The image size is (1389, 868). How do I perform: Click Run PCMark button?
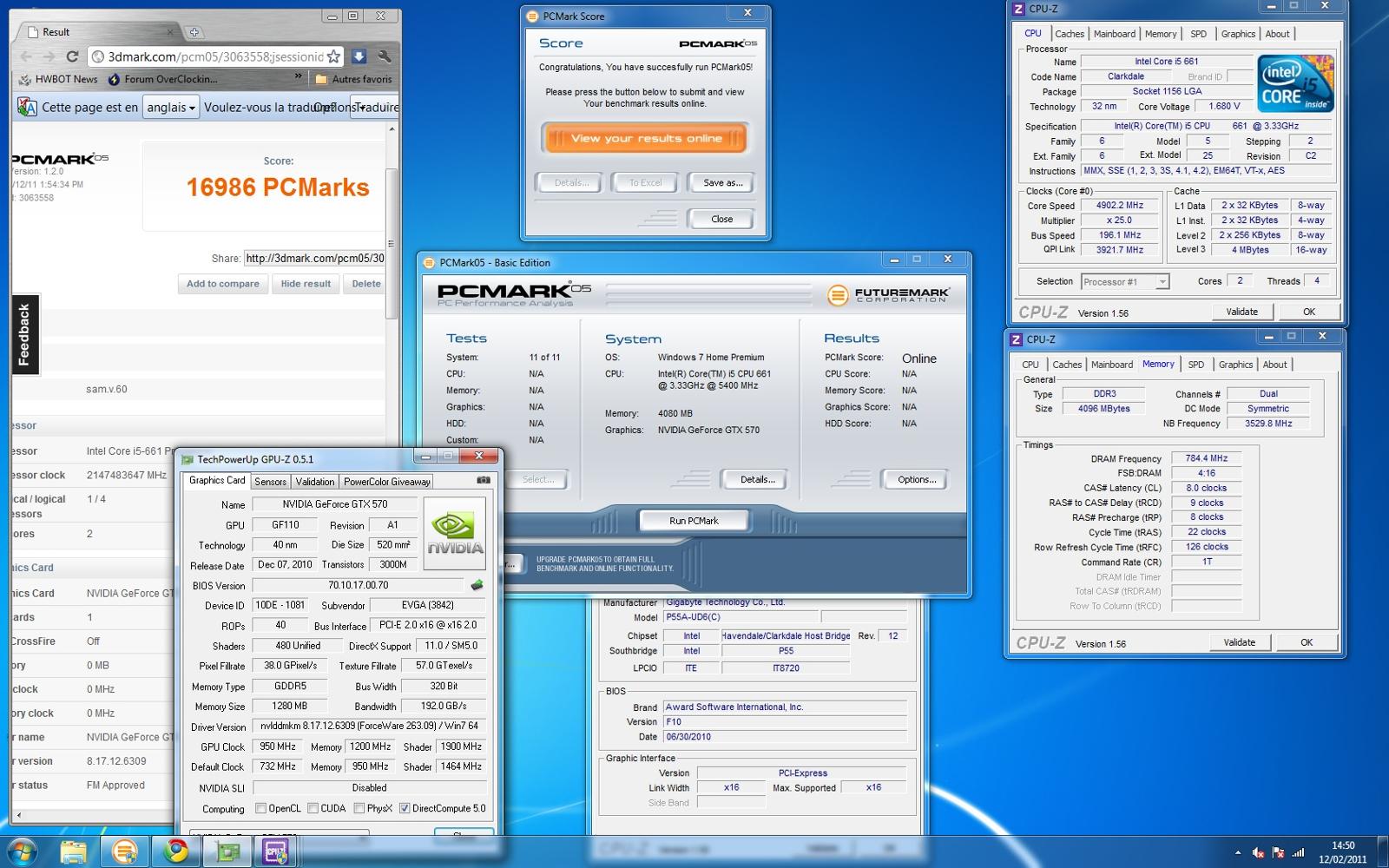pos(694,521)
